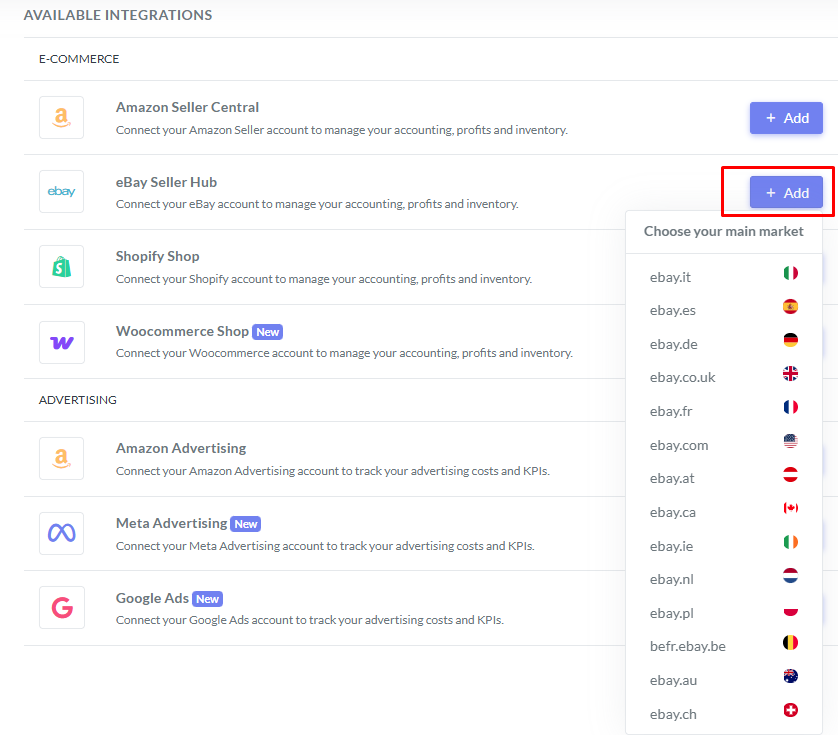Add the Amazon Seller Central integration
838x748 pixels.
click(x=786, y=118)
